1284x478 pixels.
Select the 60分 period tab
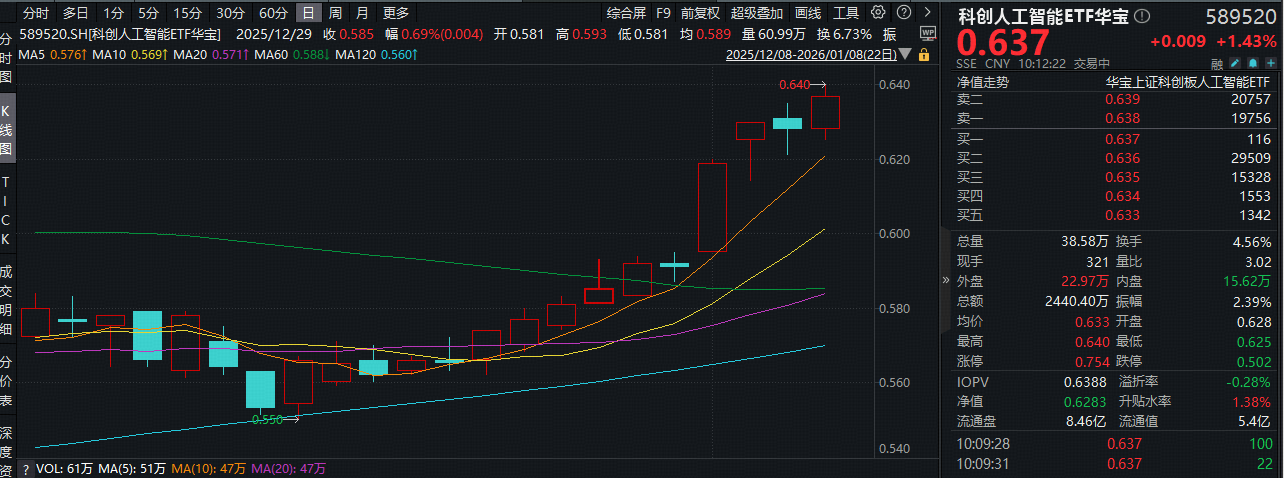point(273,13)
